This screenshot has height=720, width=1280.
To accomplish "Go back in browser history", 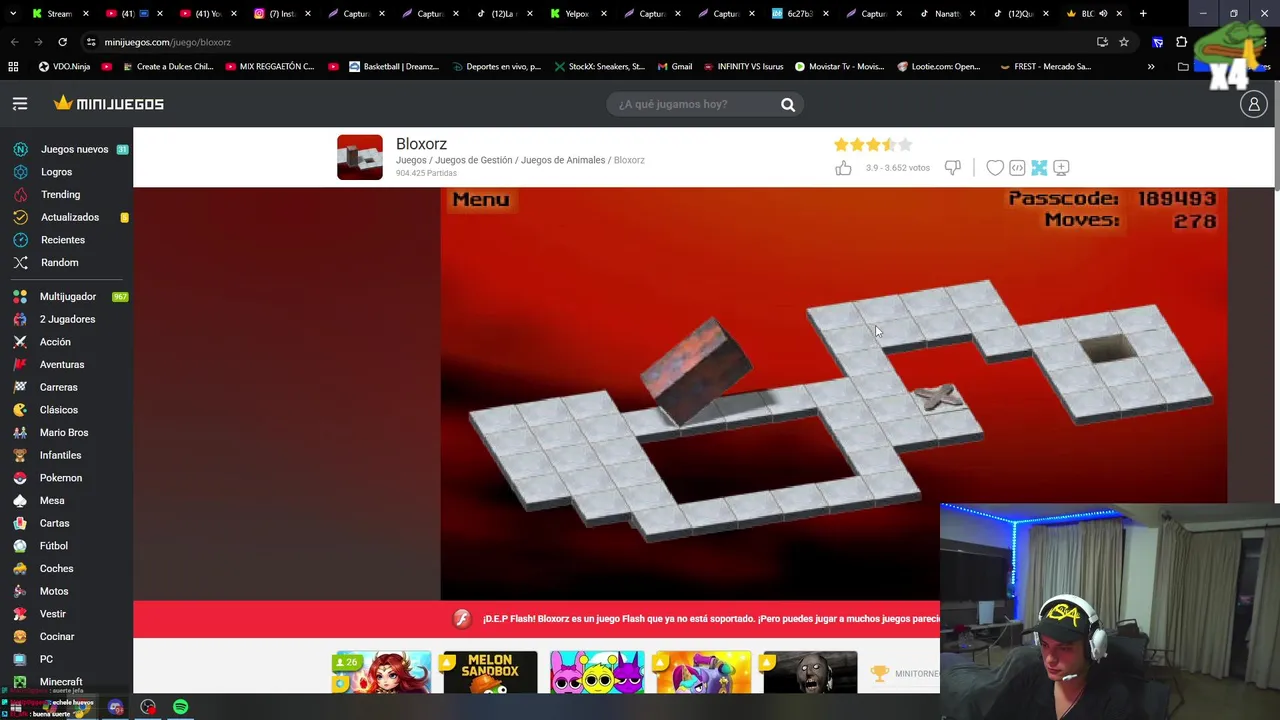I will point(14,42).
